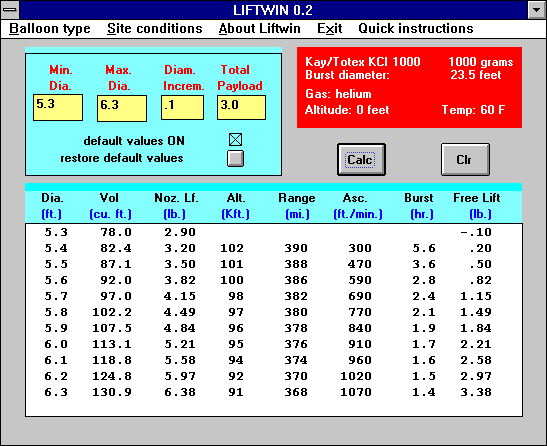Image resolution: width=547 pixels, height=446 pixels.
Task: Click the 'Asc. (ft./min.)' column header
Action: click(x=357, y=206)
